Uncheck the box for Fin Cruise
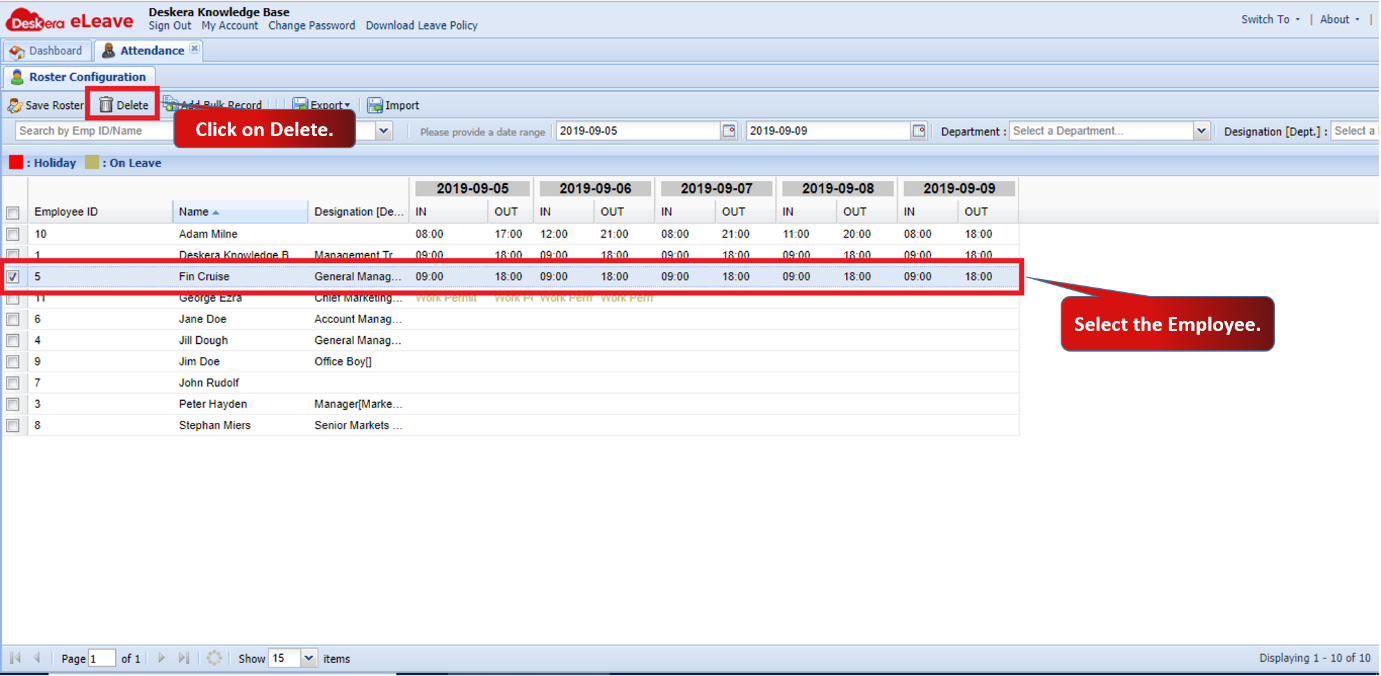This screenshot has height=676, width=1381. [x=13, y=277]
